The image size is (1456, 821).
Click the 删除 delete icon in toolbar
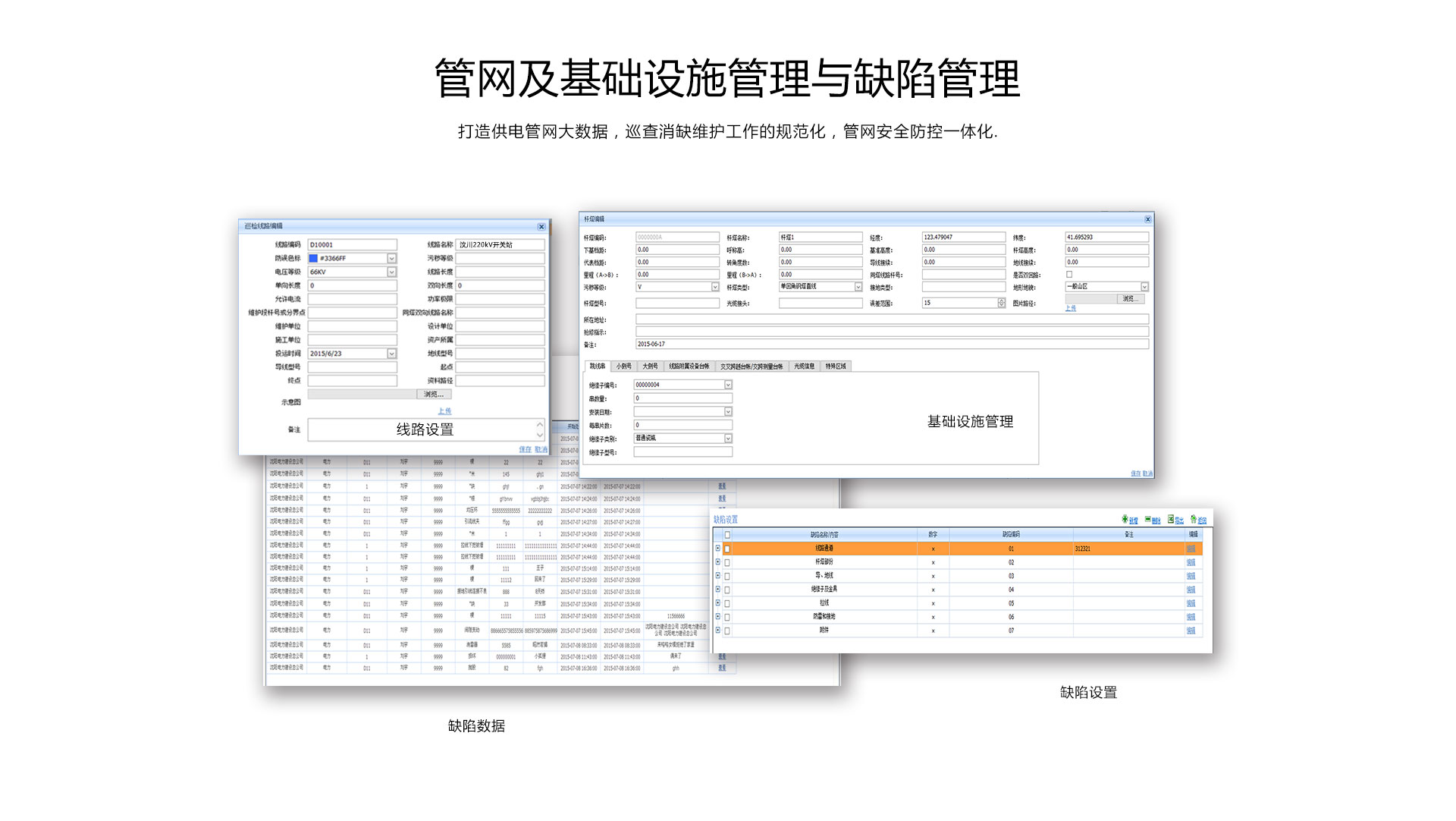[x=1148, y=520]
